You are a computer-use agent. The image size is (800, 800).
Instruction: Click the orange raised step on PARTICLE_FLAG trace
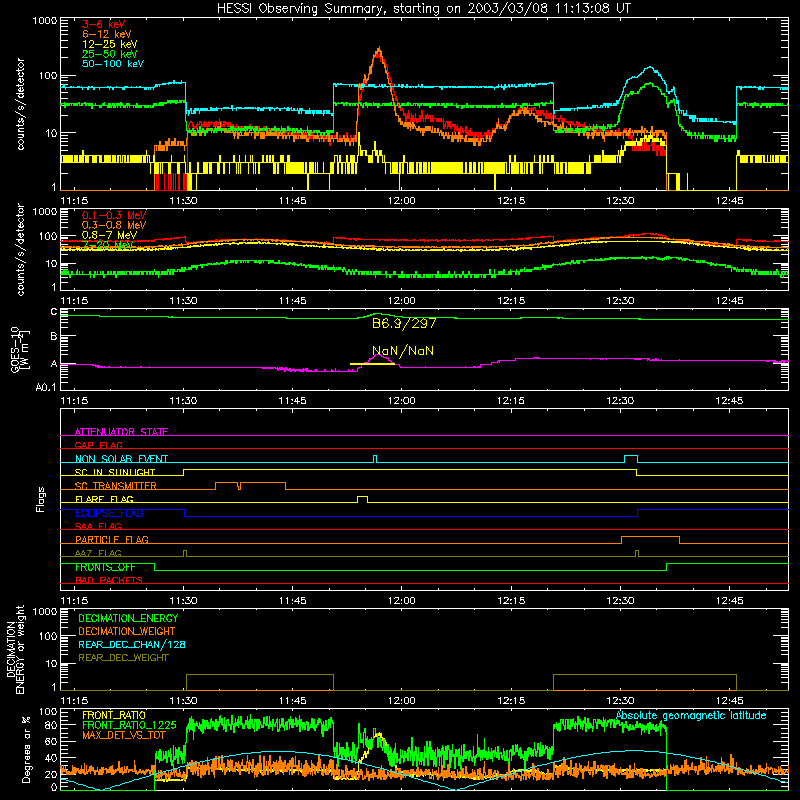click(x=650, y=539)
